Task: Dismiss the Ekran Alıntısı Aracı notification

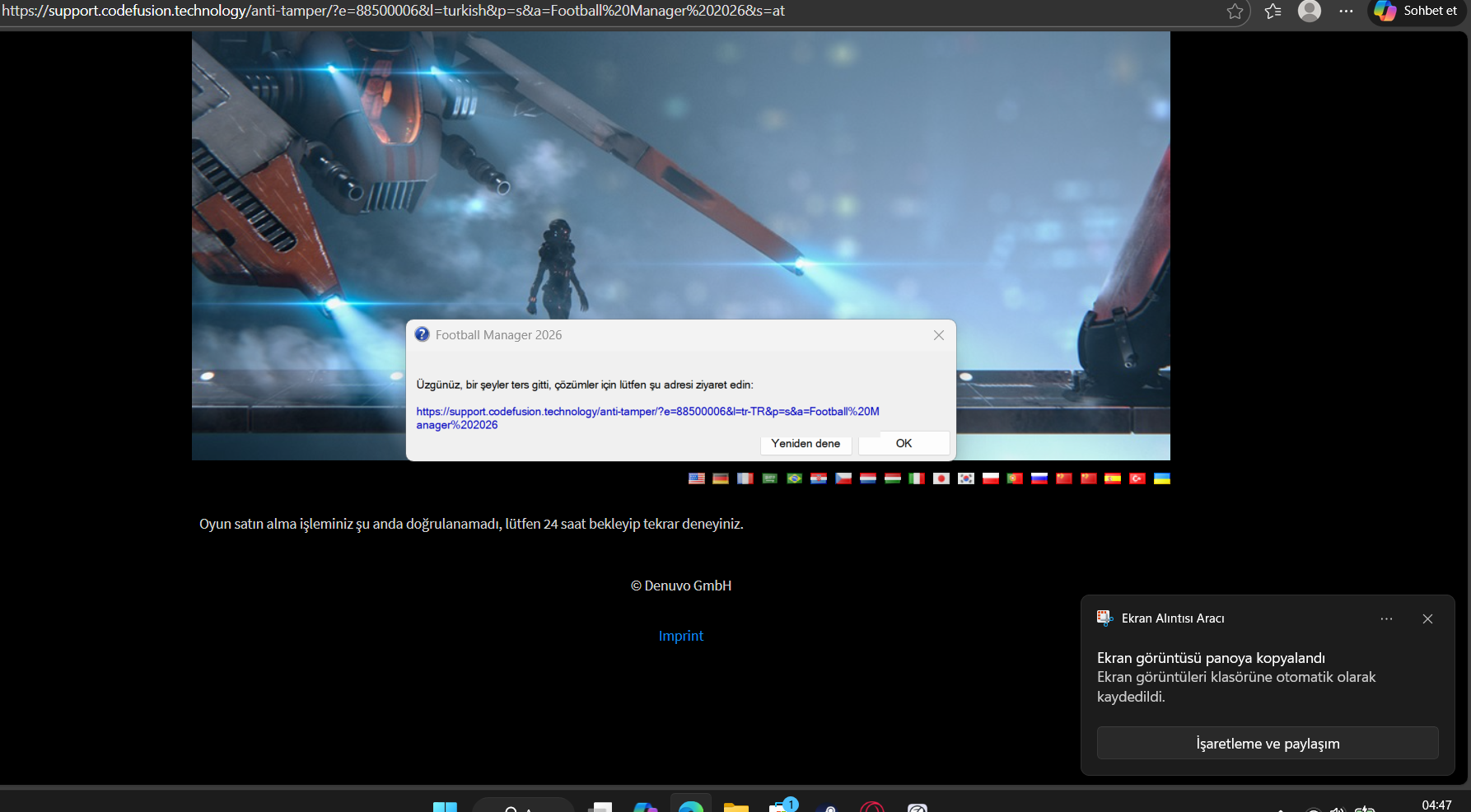Action: [1427, 618]
